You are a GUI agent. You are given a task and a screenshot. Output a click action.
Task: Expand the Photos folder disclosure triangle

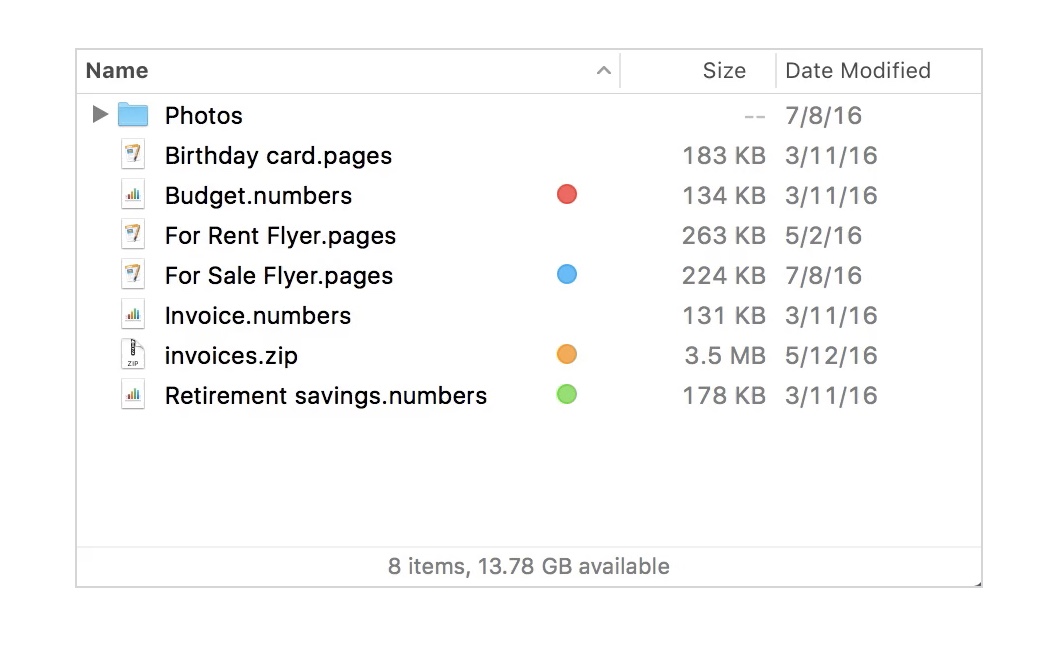(x=99, y=115)
